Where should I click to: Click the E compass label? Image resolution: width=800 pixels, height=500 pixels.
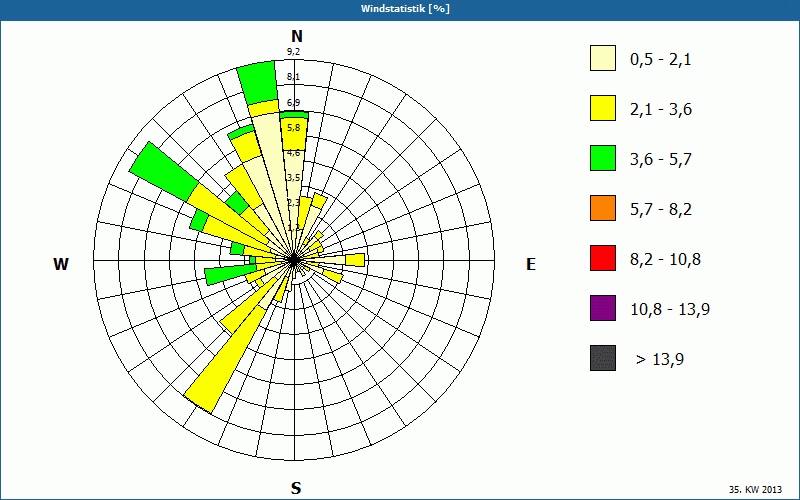[x=531, y=264]
